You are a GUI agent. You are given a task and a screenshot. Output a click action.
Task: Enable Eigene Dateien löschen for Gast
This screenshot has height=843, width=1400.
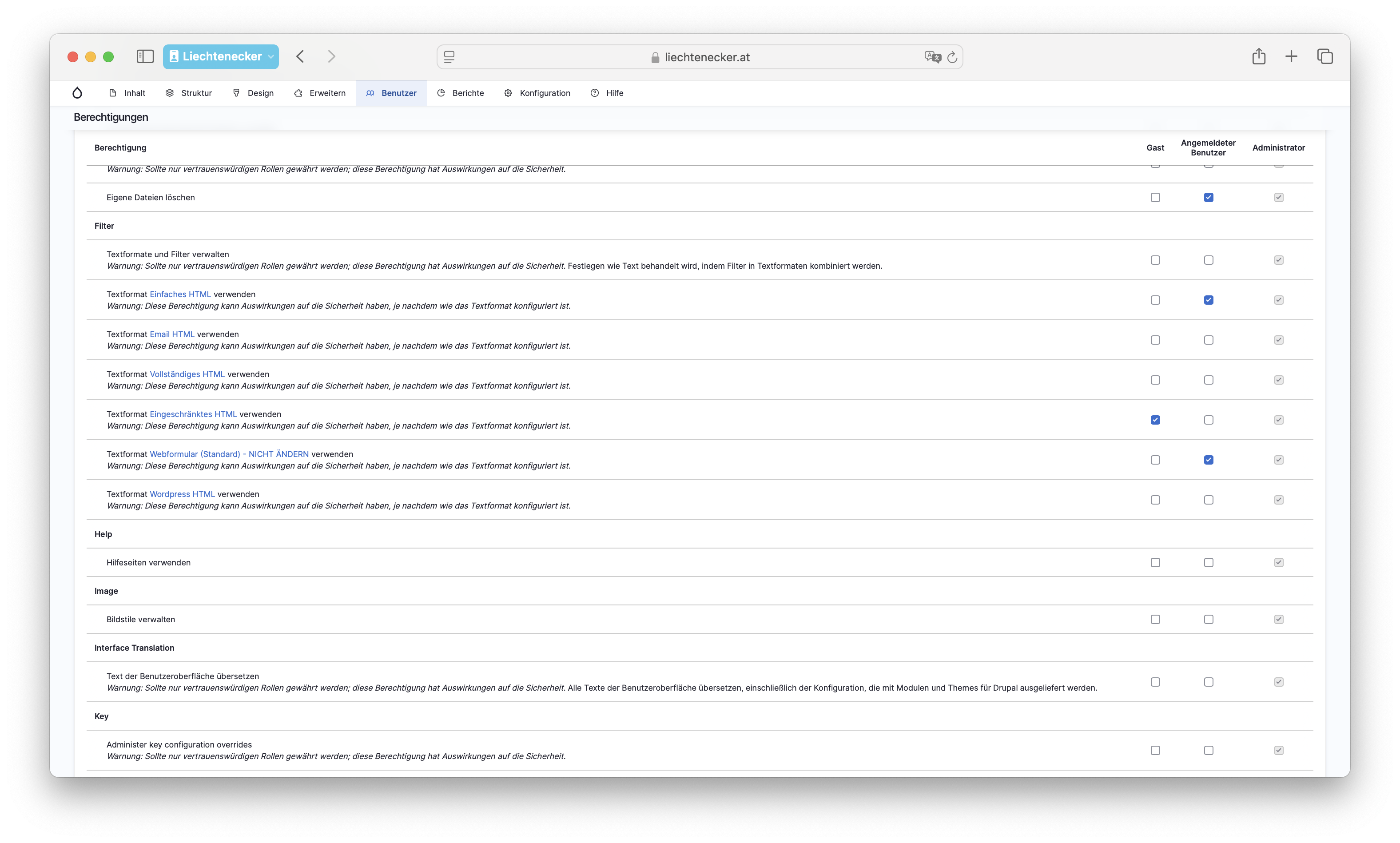tap(1156, 197)
